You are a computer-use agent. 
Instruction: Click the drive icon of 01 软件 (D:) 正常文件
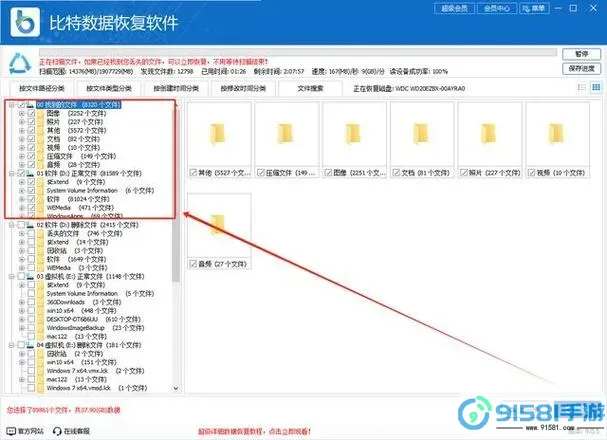[30, 173]
